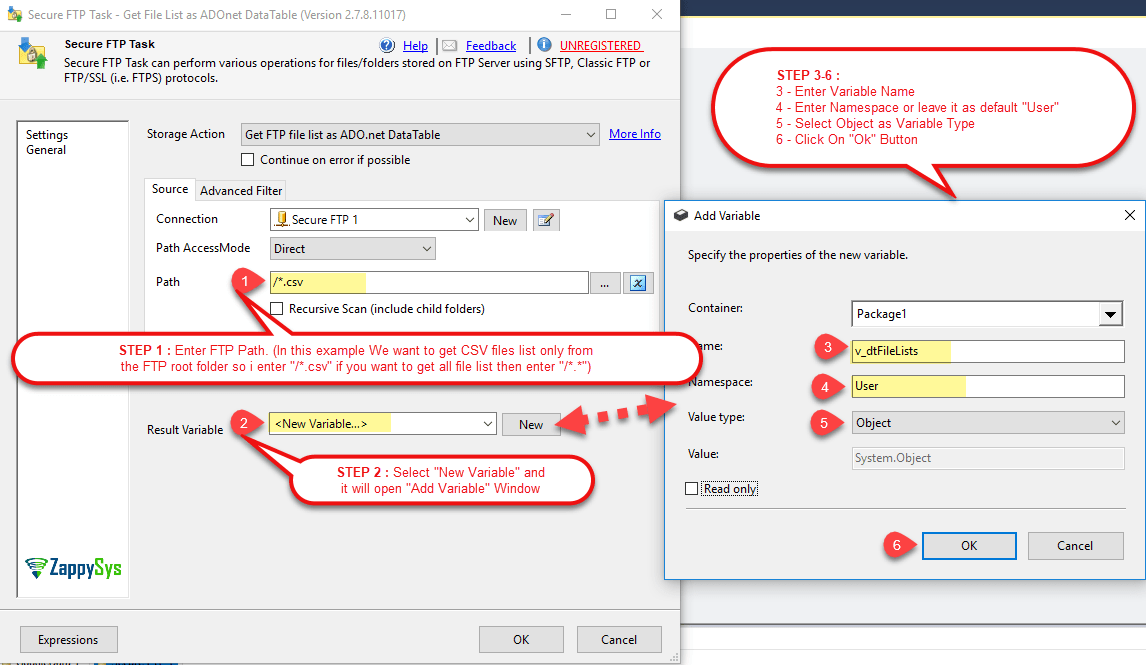Click the Feedback envelope icon
This screenshot has width=1146, height=665.
pos(449,45)
